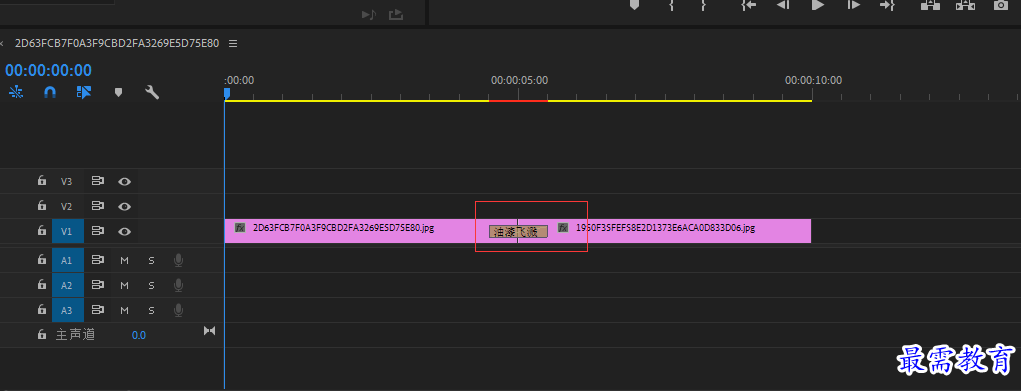Solo track A1
1021x391 pixels.
coord(151,261)
